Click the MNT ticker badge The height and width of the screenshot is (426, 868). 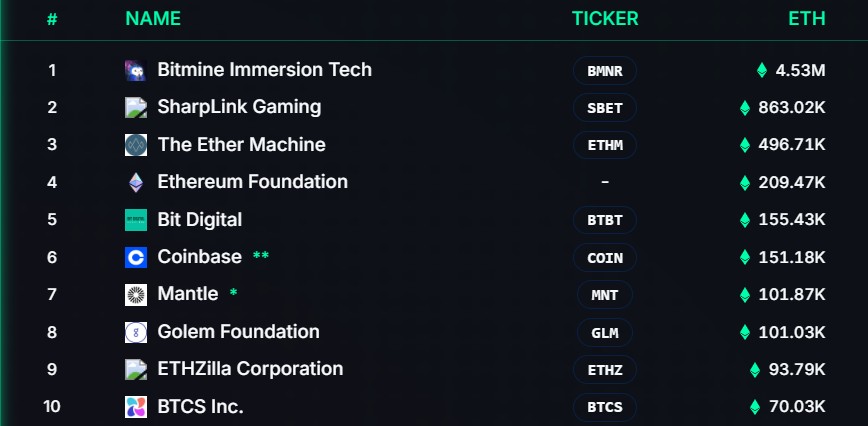click(605, 295)
